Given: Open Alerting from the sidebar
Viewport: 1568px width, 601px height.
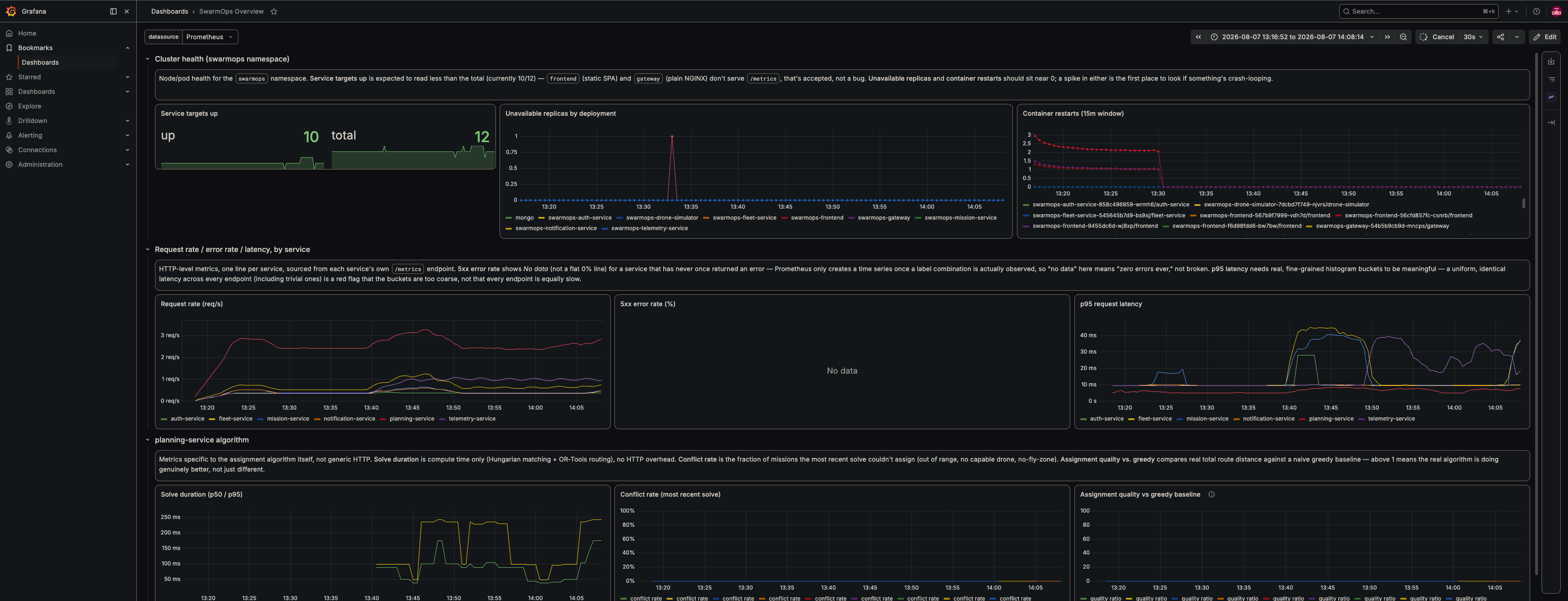Looking at the screenshot, I should click(x=30, y=135).
